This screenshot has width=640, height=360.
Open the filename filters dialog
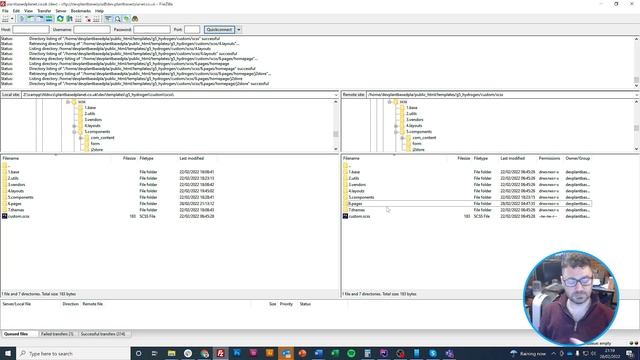tap(108, 19)
